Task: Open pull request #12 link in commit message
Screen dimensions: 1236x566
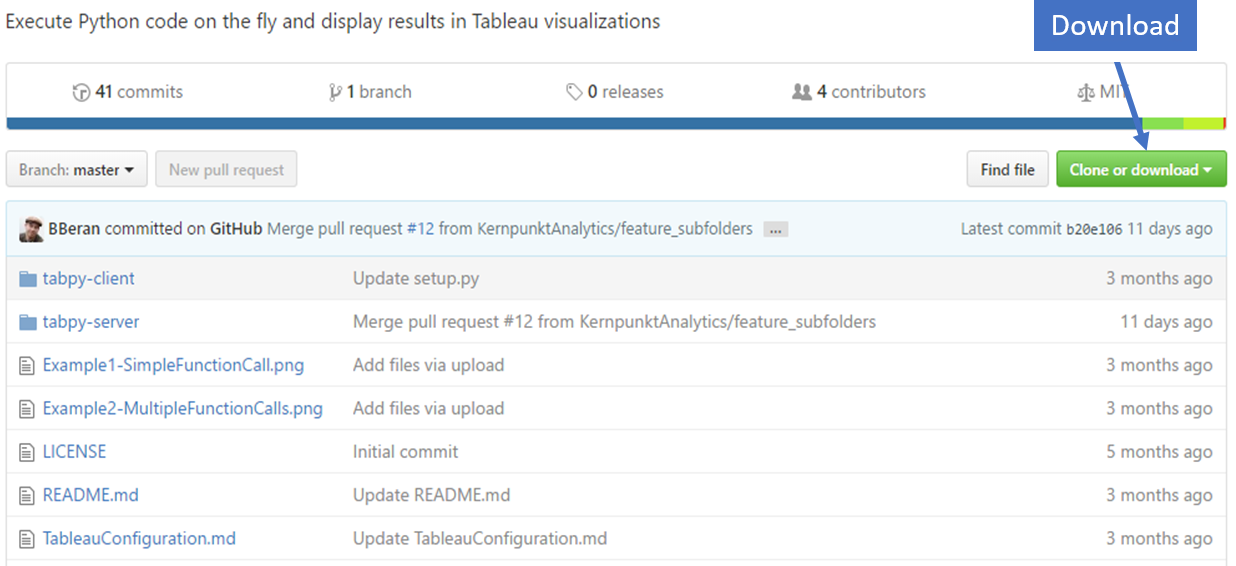Action: click(x=420, y=229)
